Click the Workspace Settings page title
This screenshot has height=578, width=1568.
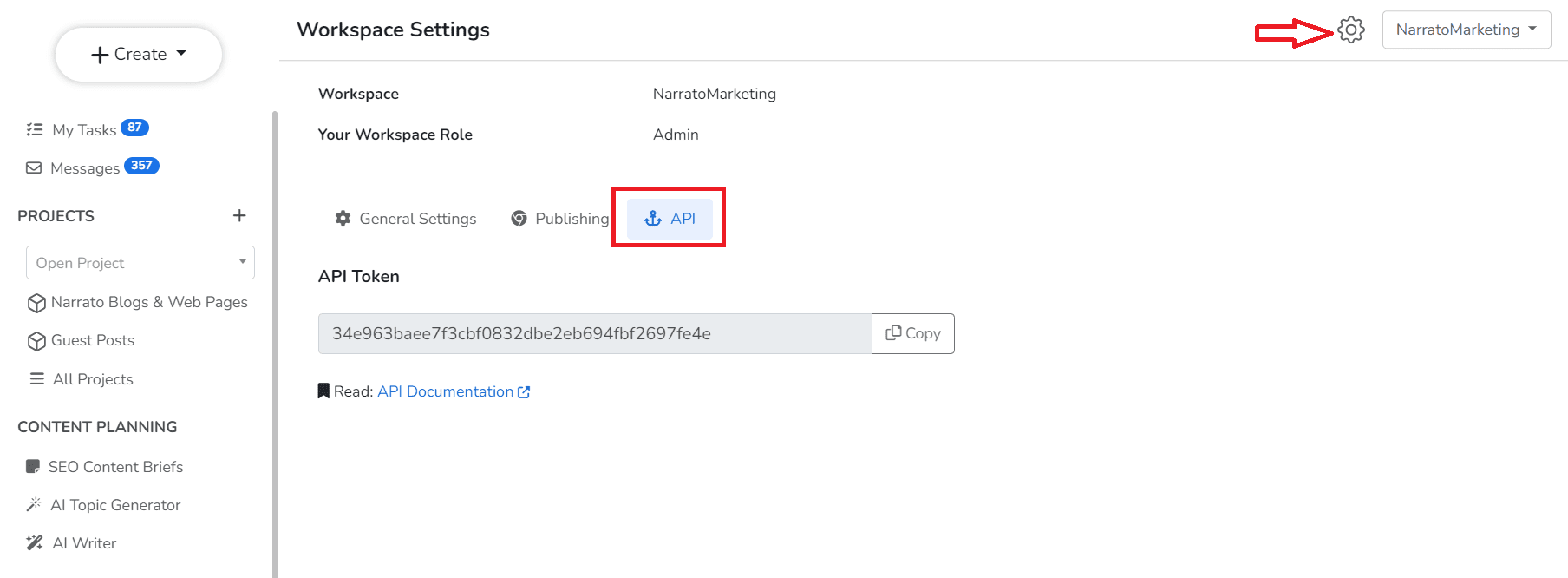pyautogui.click(x=393, y=30)
